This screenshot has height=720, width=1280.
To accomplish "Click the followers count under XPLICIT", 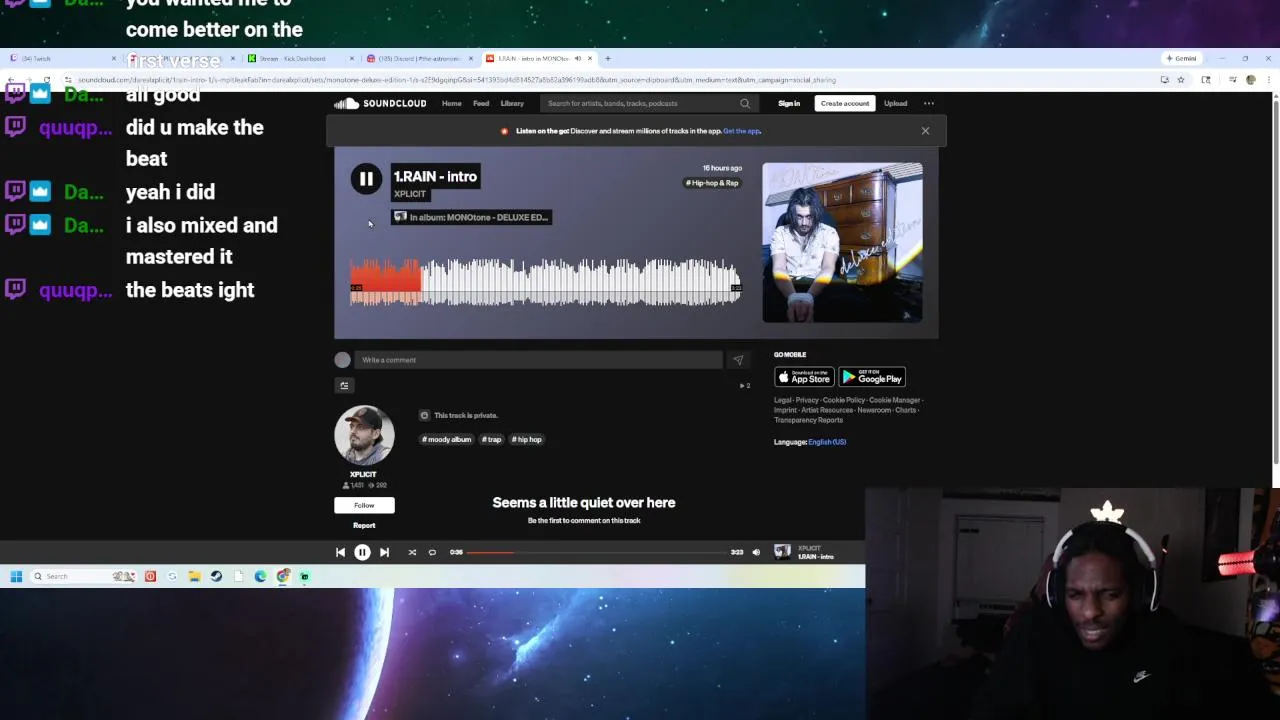I will click(354, 486).
